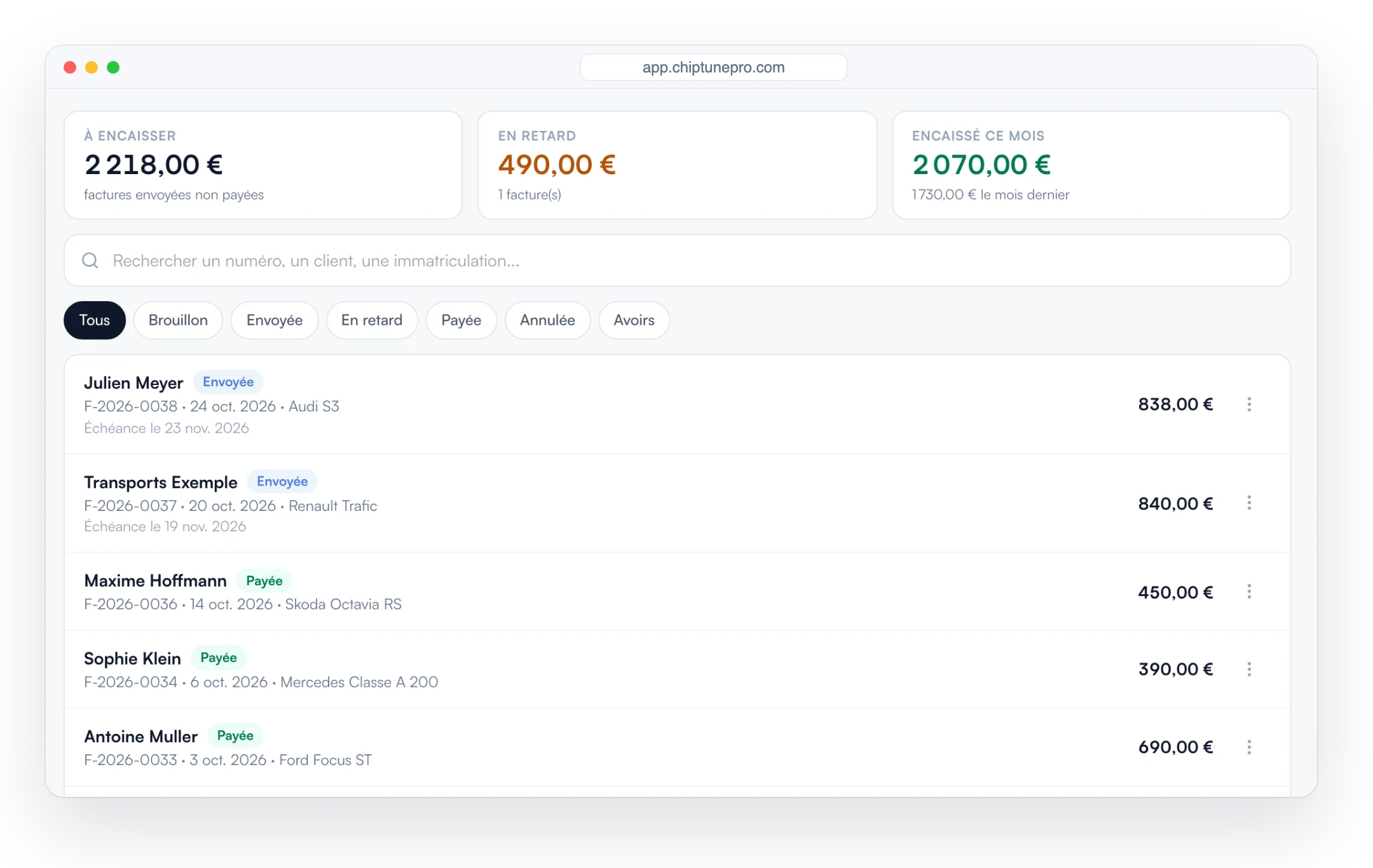The height and width of the screenshot is (868, 1373).
Task: Click the 450,00 € amount
Action: pos(1175,592)
